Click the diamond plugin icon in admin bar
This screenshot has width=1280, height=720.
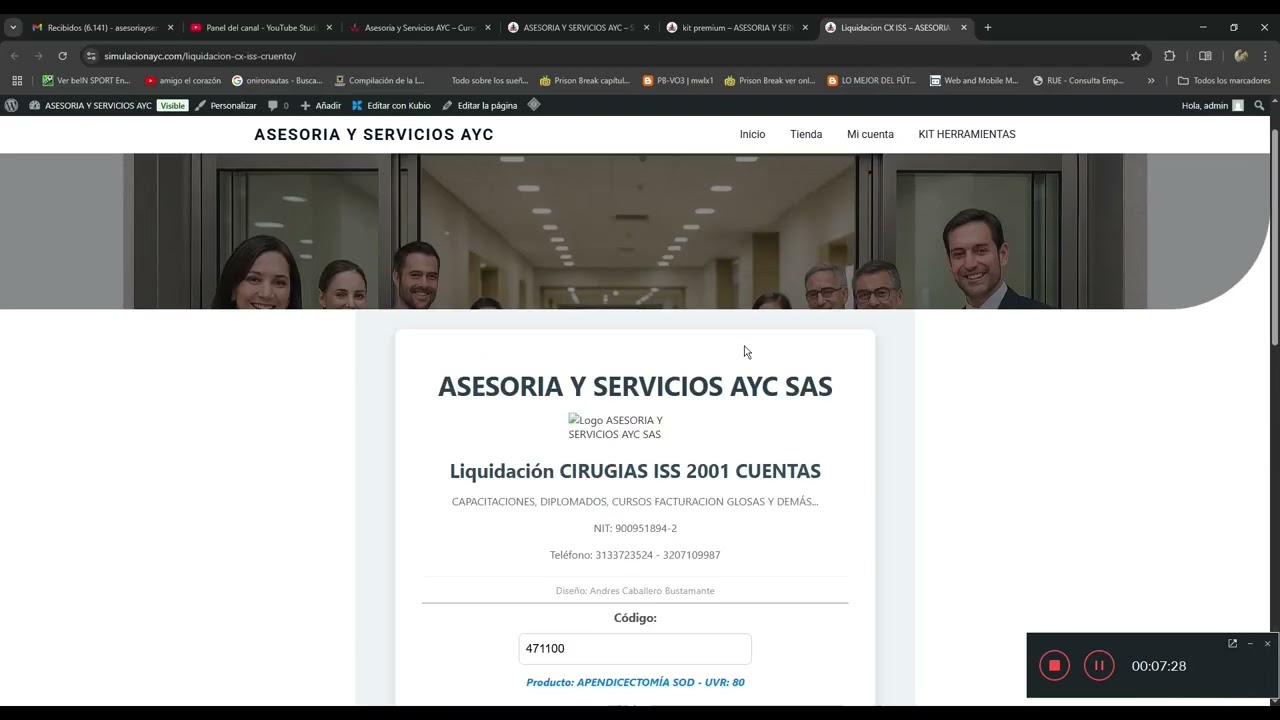pos(534,105)
